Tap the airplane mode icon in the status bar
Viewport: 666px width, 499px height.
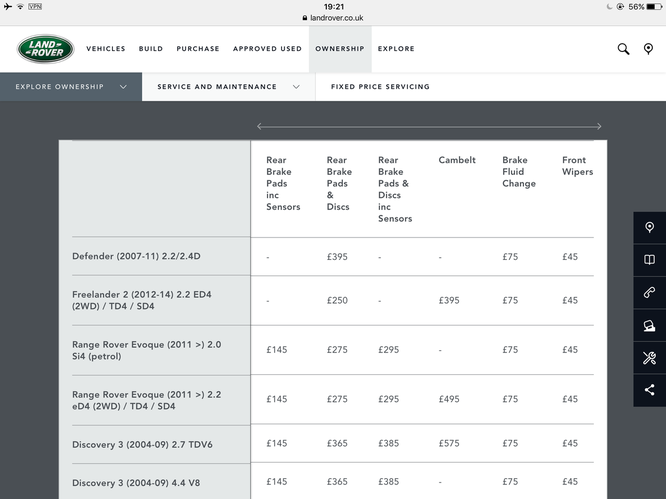point(8,6)
